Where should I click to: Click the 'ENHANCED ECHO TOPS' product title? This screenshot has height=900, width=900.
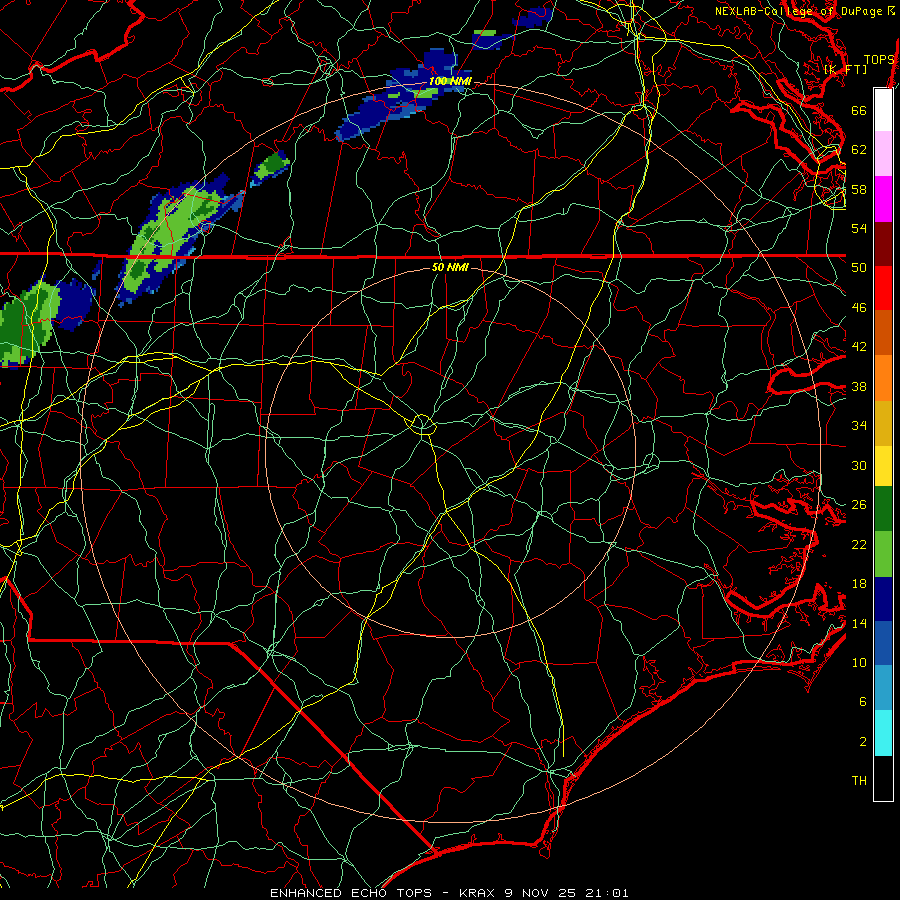(350, 893)
